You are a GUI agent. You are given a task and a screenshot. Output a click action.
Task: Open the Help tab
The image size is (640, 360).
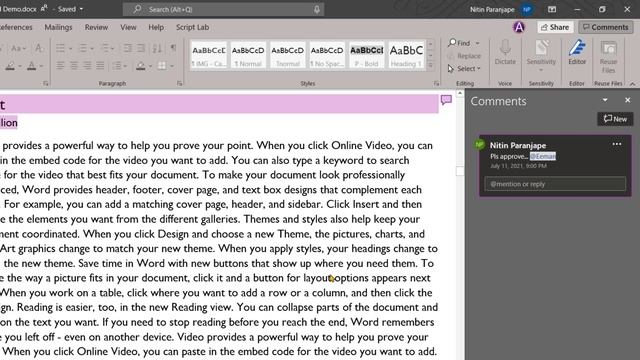pyautogui.click(x=156, y=27)
